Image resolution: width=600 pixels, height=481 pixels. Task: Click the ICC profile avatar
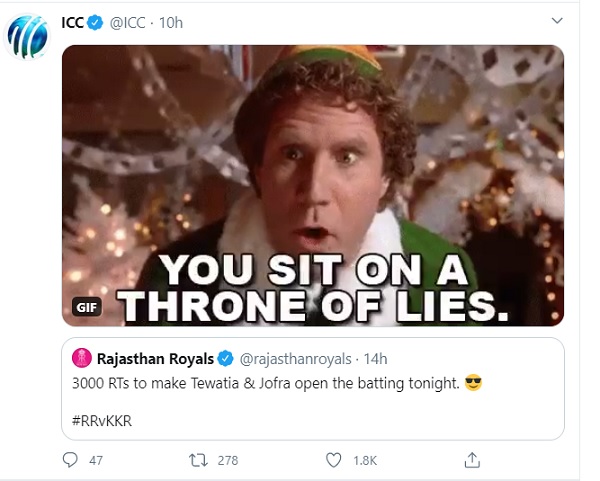(x=27, y=38)
